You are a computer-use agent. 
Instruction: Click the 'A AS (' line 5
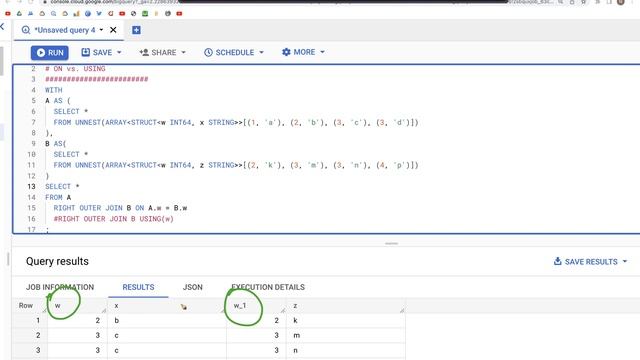tap(58, 101)
